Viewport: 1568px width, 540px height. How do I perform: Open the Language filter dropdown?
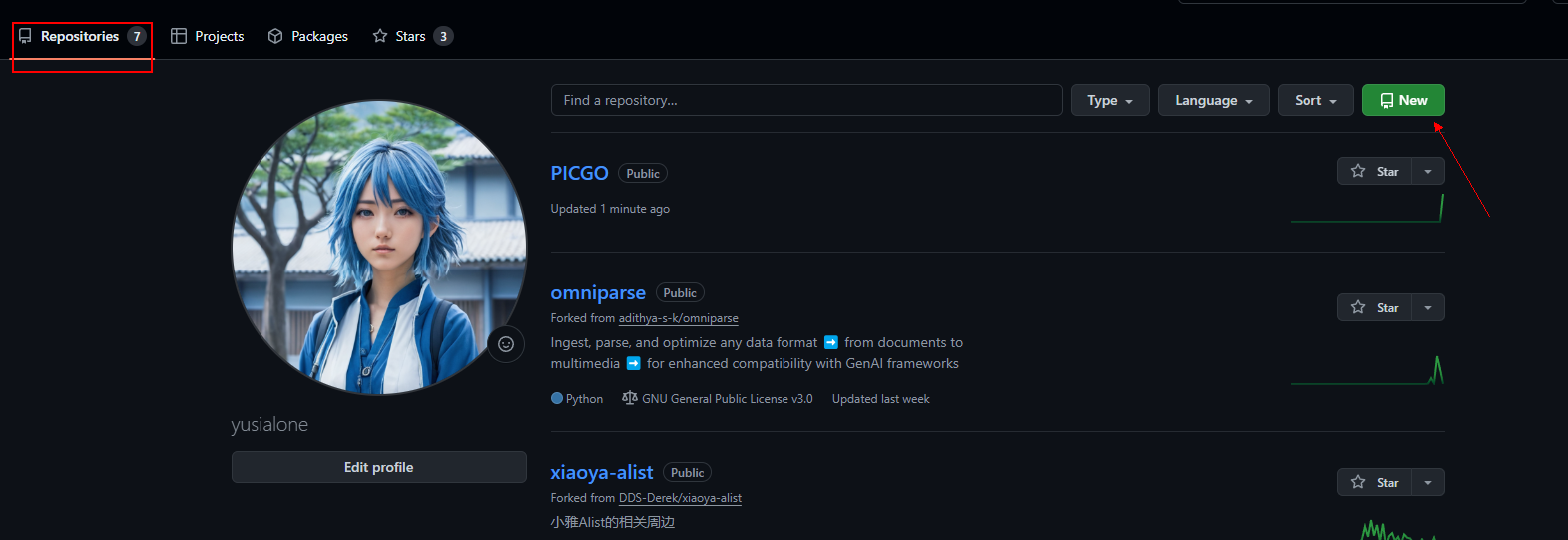(1213, 100)
